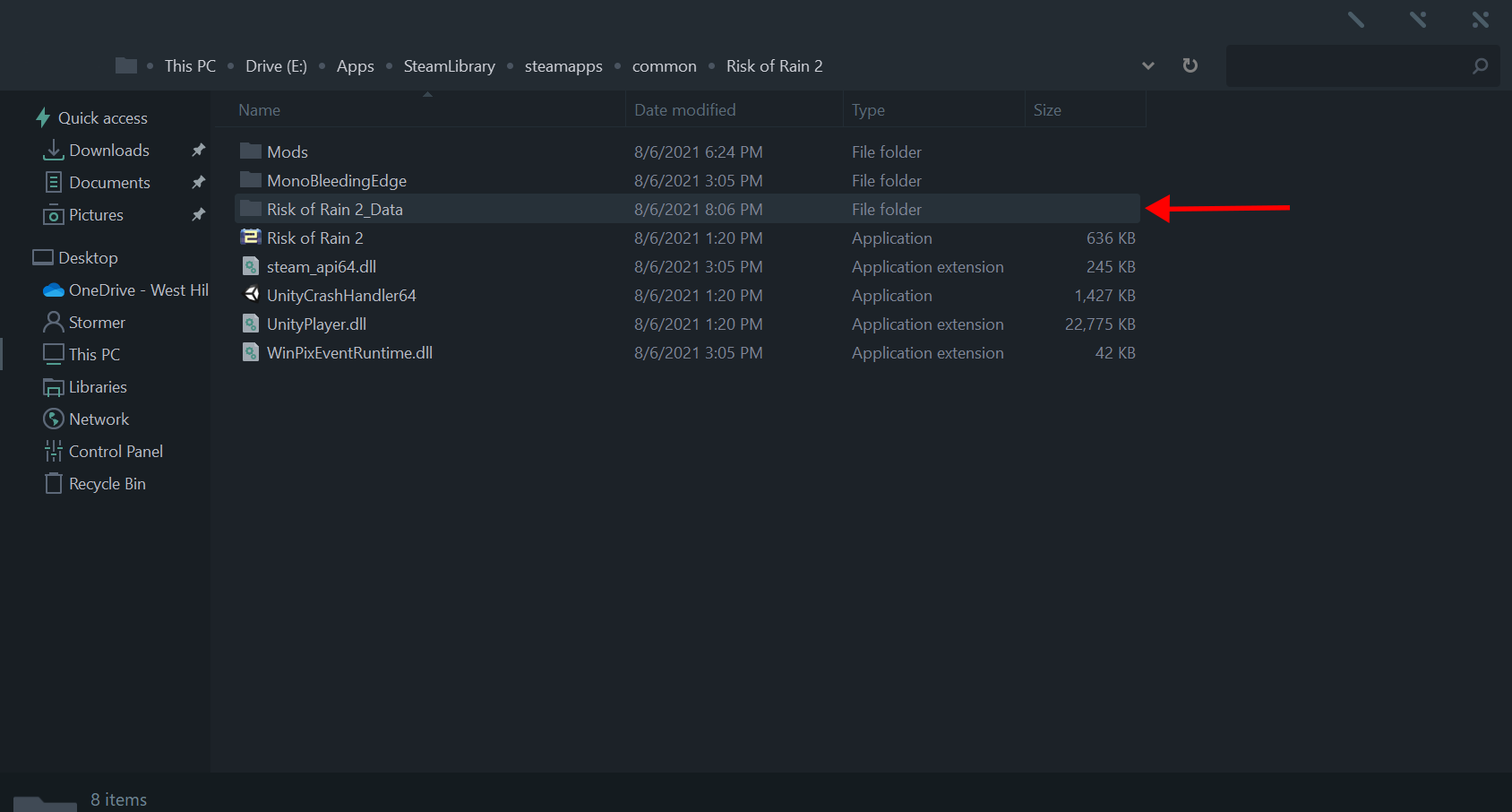1512x812 pixels.
Task: Open Documents from the navigation pane
Action: pyautogui.click(x=109, y=183)
